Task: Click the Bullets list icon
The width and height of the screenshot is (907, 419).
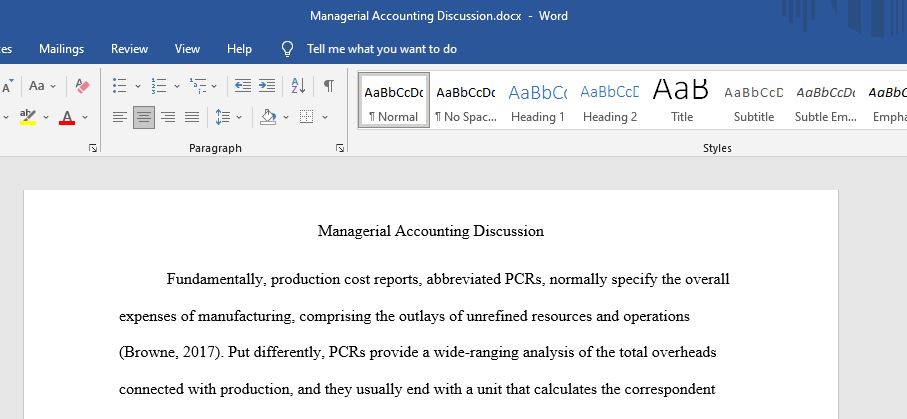Action: (x=120, y=86)
